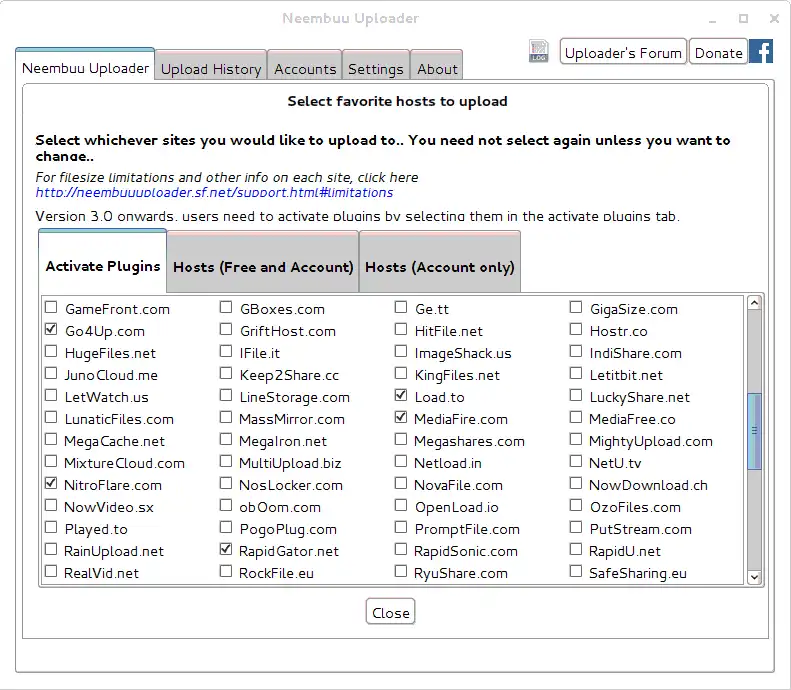Click the scroll down arrow of hosts list
Screen dimensions: 791x690
point(755,577)
